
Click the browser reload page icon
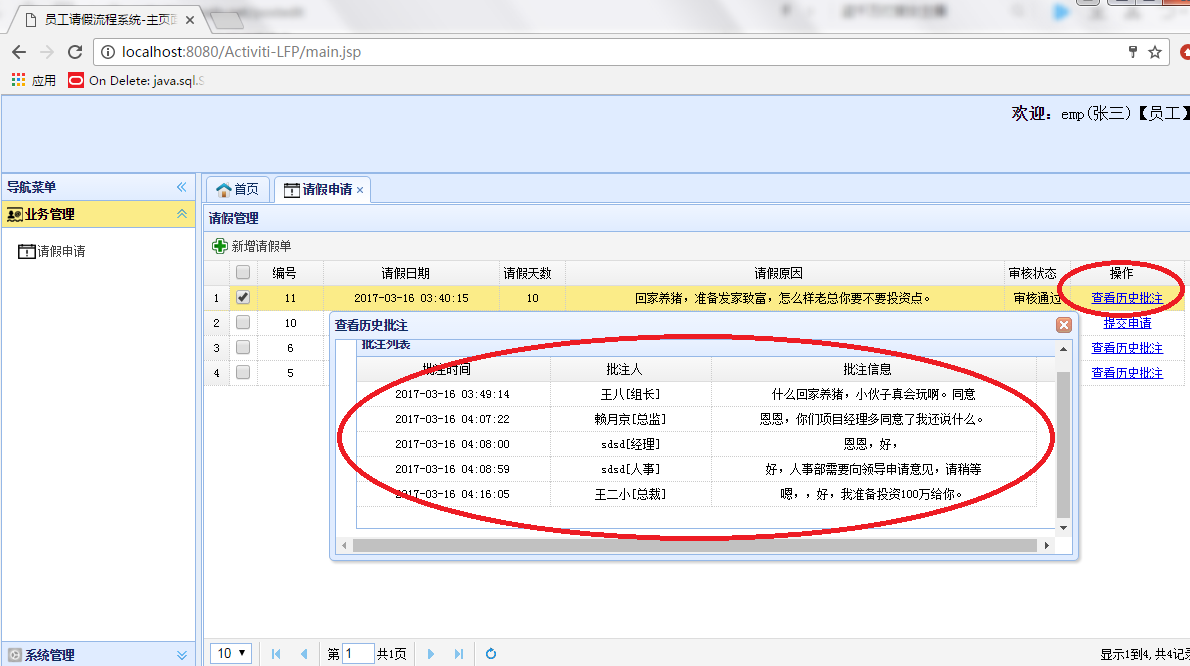point(74,52)
